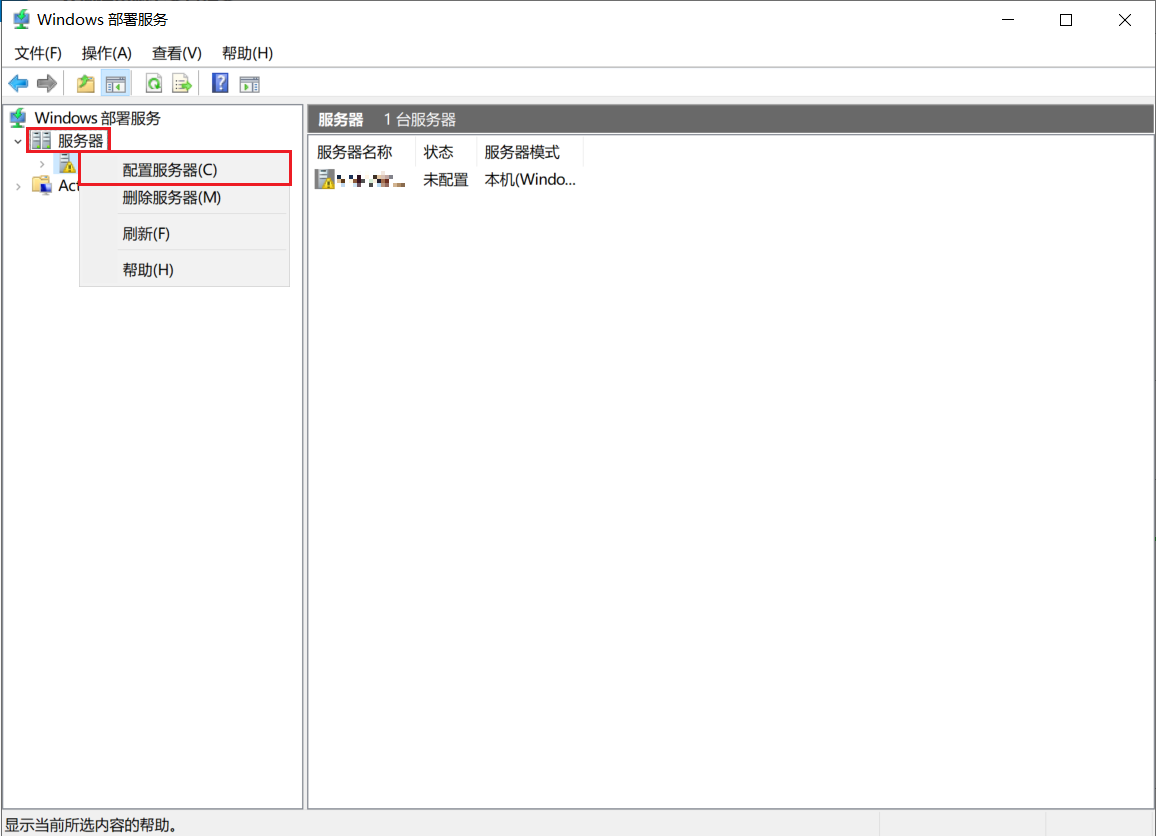This screenshot has height=836, width=1156.
Task: Click the 1 台服务器 count text
Action: point(419,119)
